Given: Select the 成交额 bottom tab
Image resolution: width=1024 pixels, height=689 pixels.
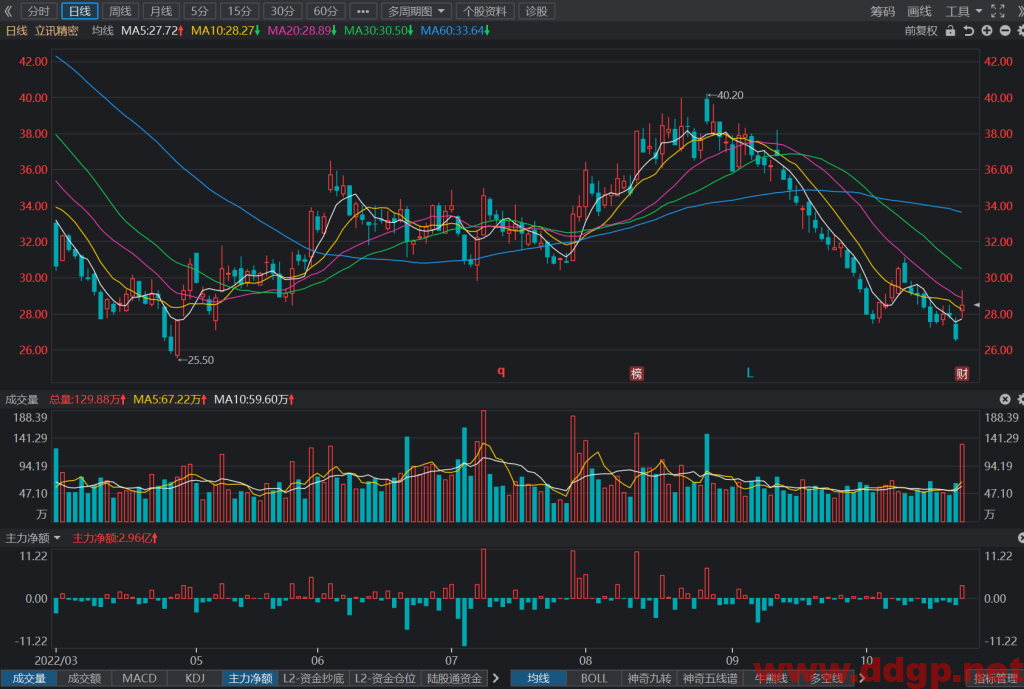Looking at the screenshot, I should coord(85,679).
